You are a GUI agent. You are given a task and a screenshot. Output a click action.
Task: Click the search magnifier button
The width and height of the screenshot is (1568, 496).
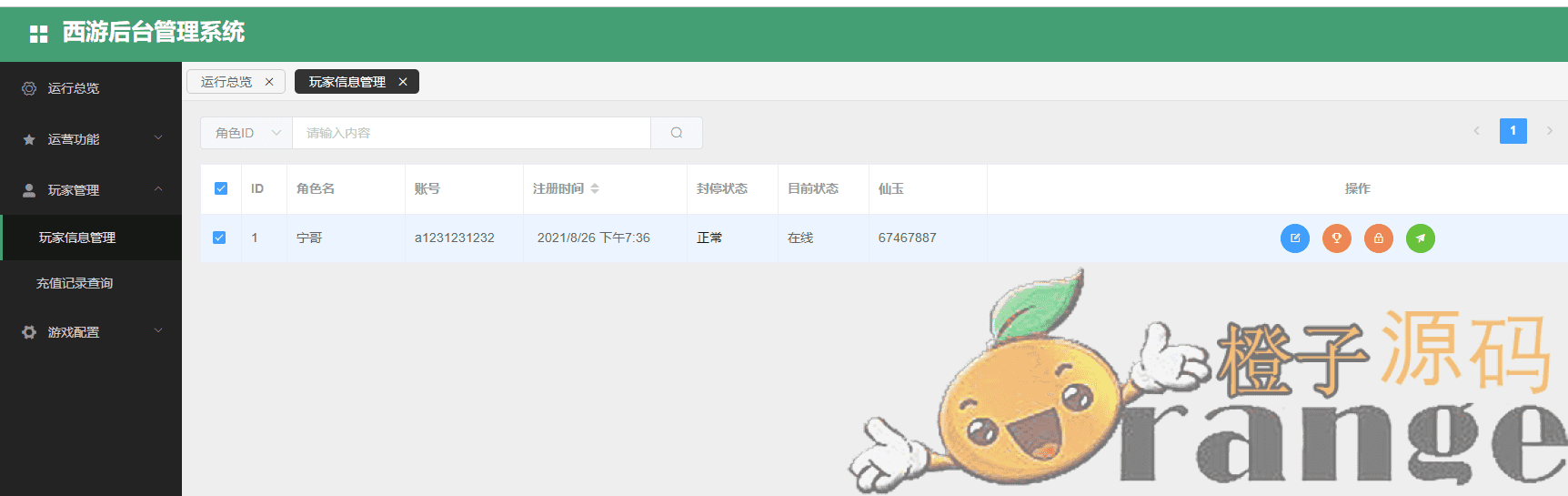[x=677, y=133]
